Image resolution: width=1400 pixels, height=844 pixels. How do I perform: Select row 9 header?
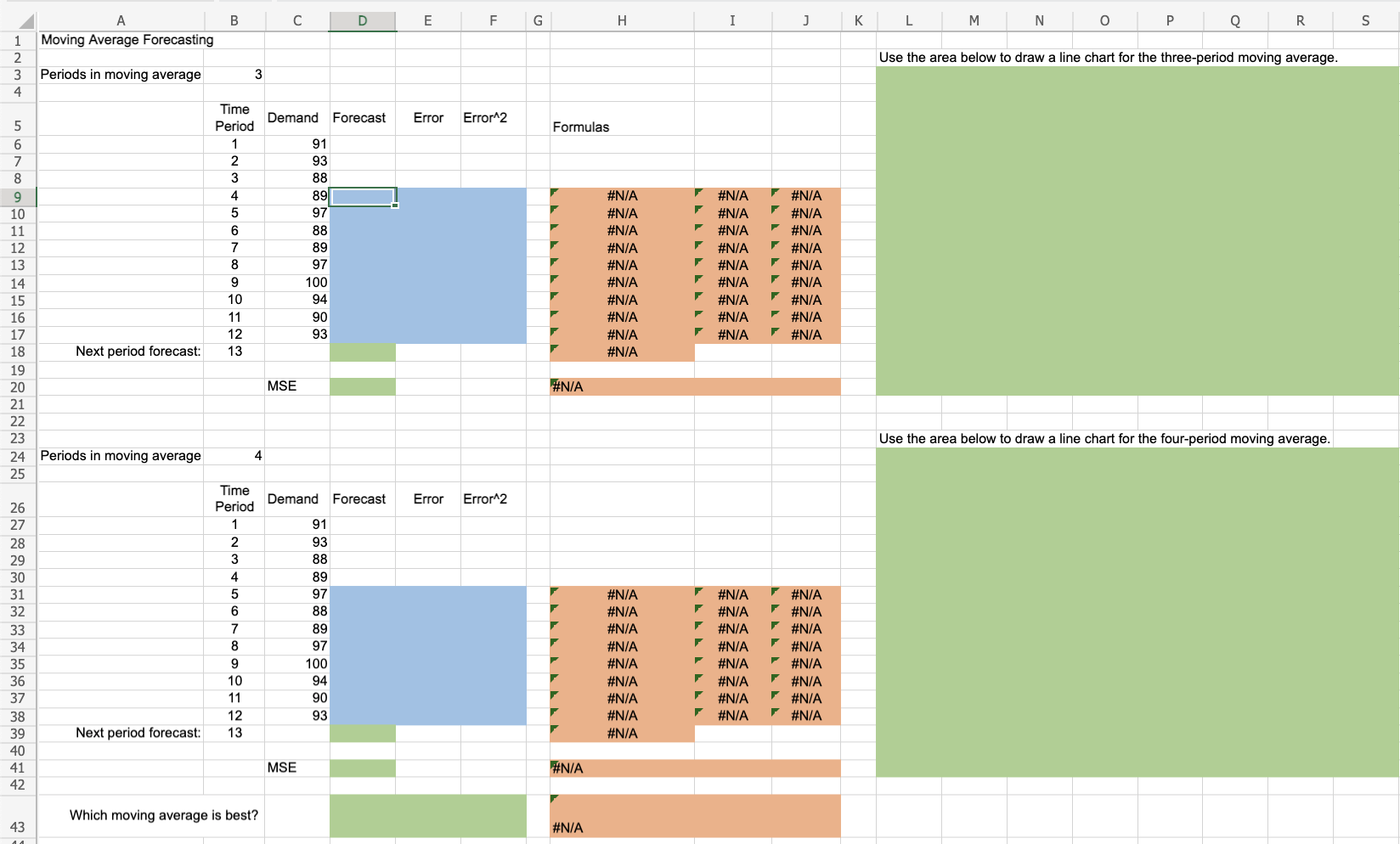coord(18,196)
